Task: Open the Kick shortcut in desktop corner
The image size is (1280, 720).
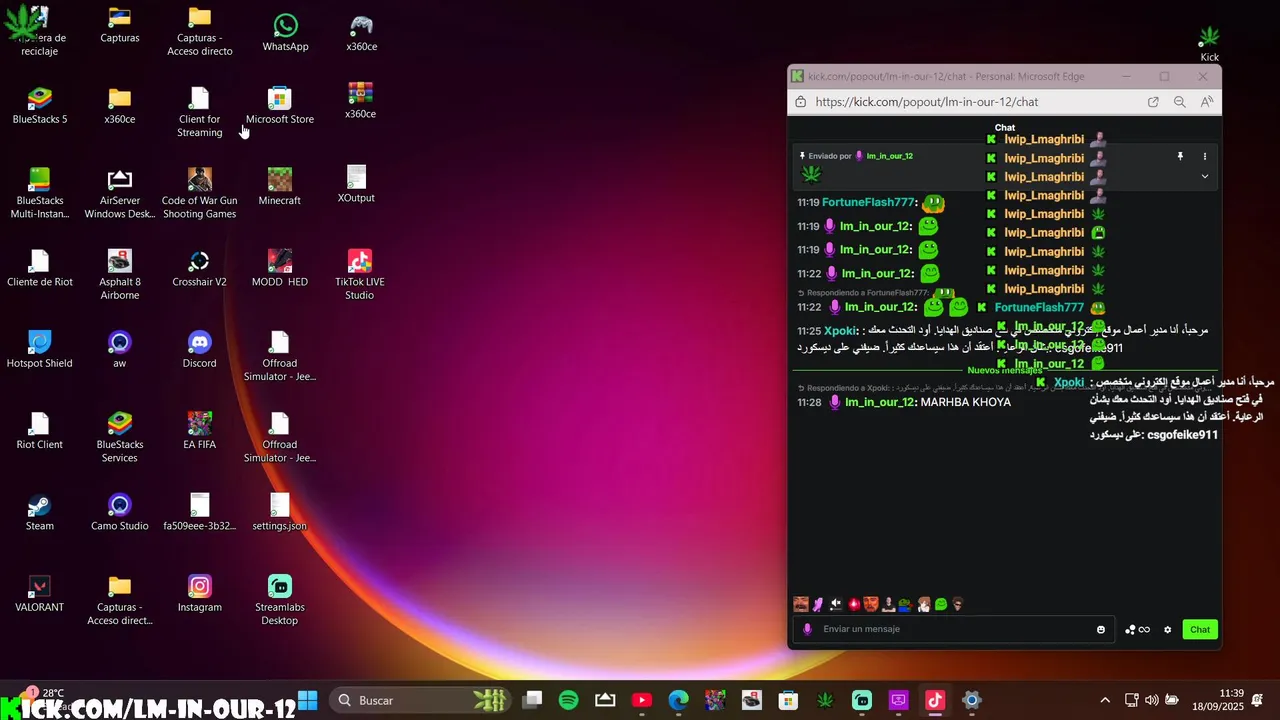Action: tap(1210, 44)
